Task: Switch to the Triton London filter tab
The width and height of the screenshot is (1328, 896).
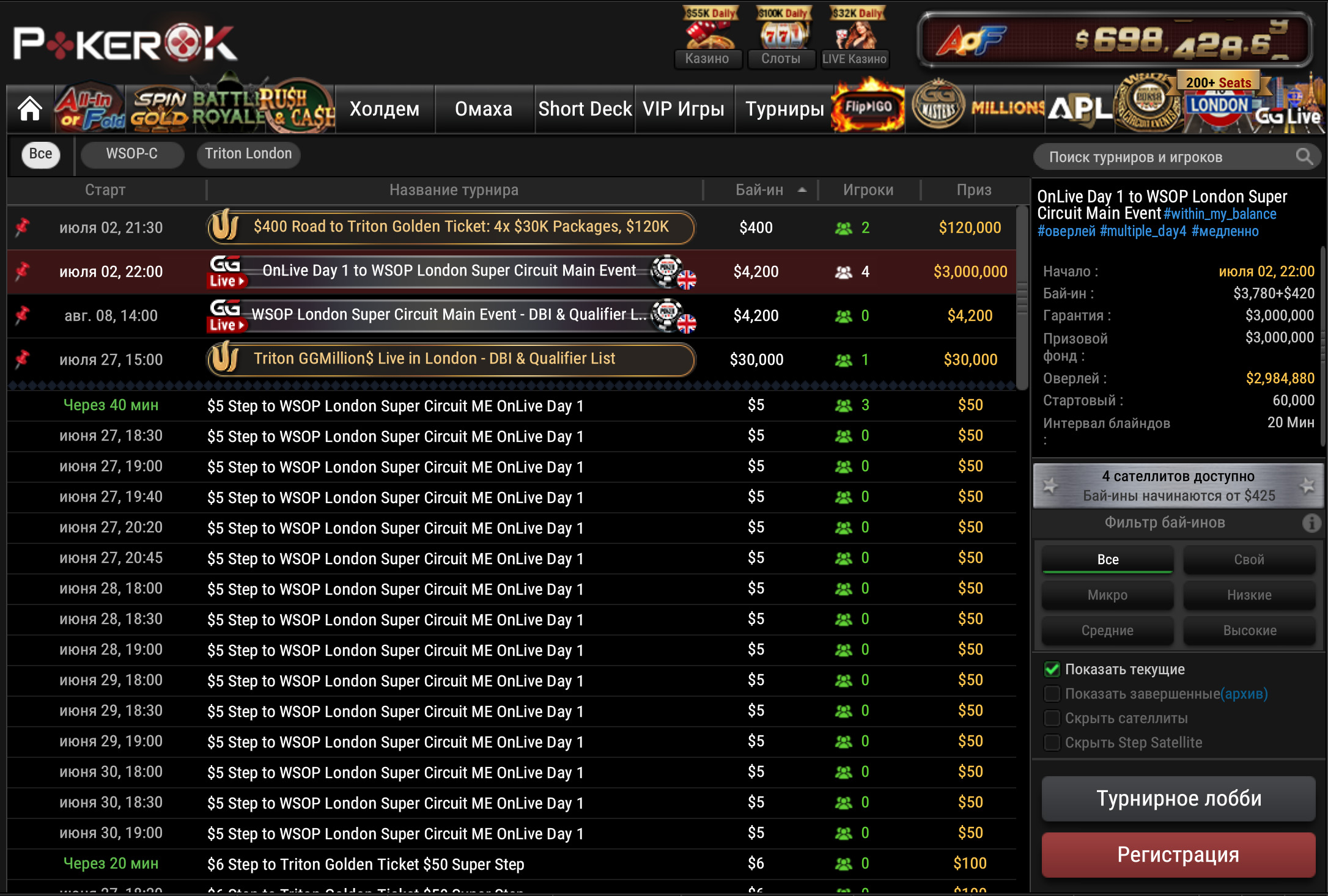Action: (248, 153)
